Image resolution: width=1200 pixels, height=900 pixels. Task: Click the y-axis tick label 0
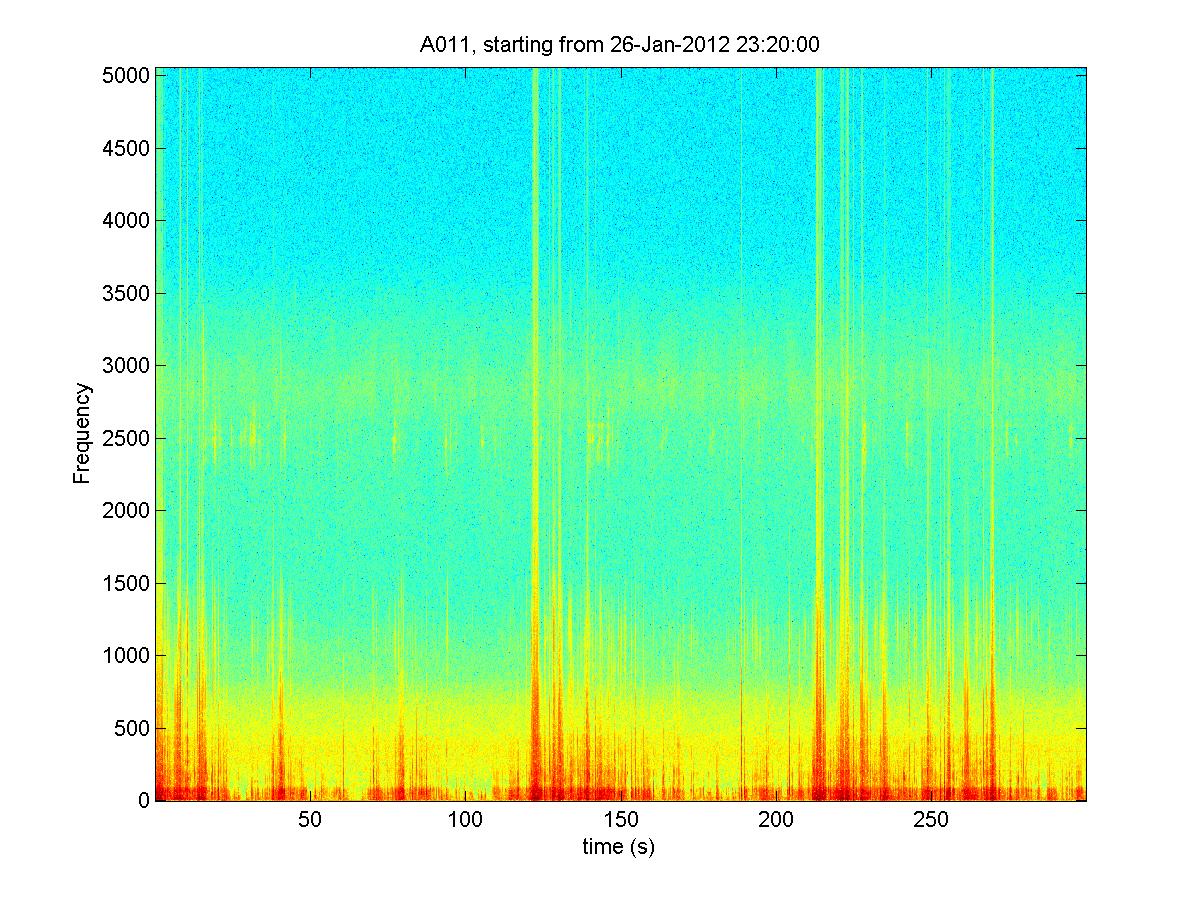point(144,801)
